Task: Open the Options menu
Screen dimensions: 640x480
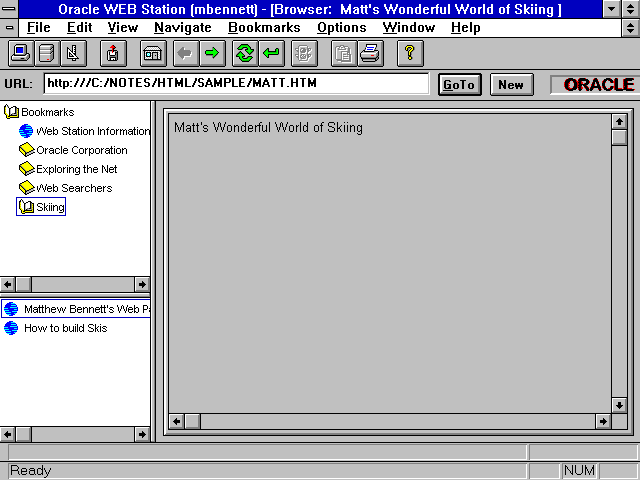Action: click(x=341, y=28)
